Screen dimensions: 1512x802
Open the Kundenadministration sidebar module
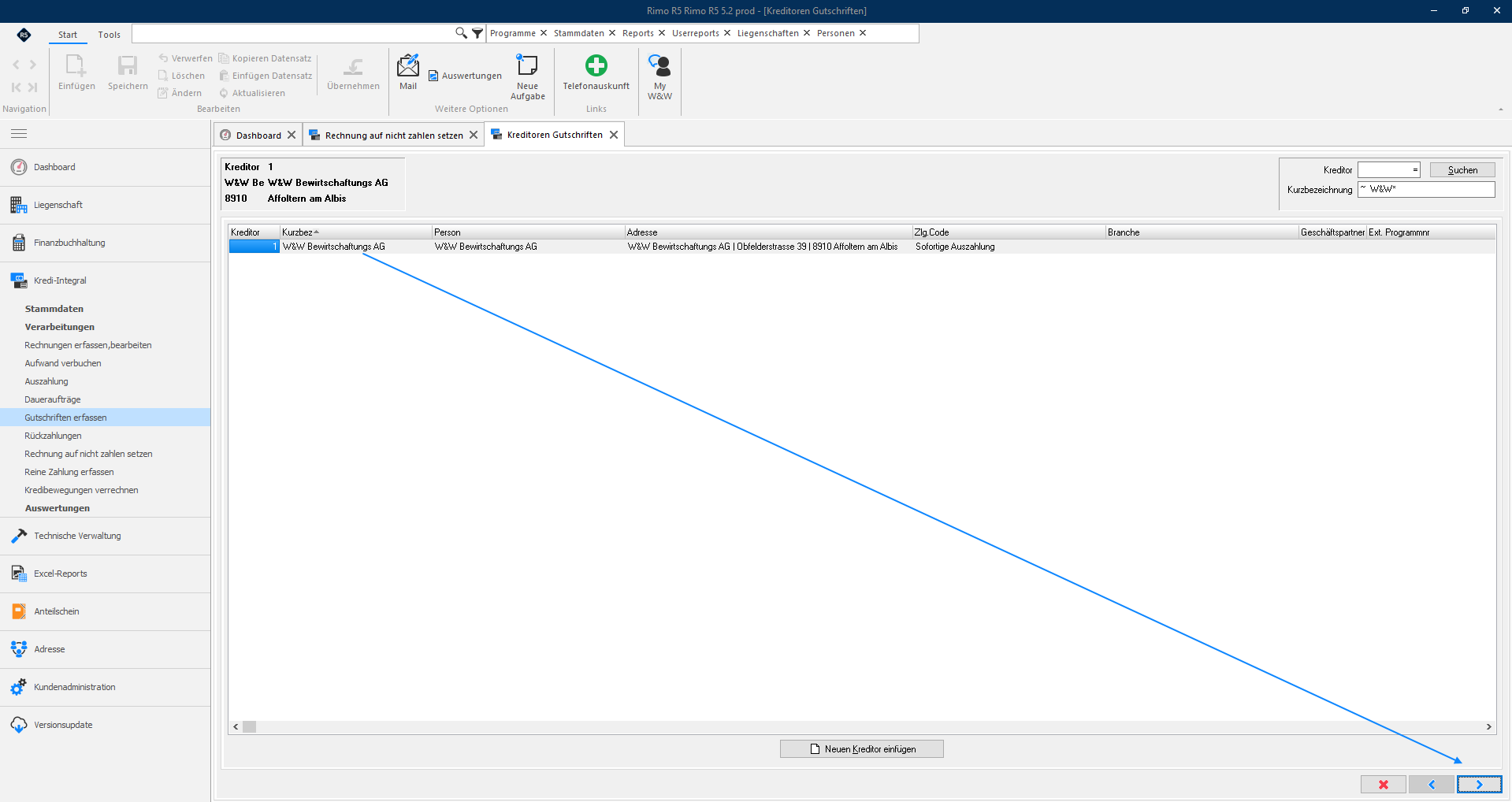click(106, 687)
